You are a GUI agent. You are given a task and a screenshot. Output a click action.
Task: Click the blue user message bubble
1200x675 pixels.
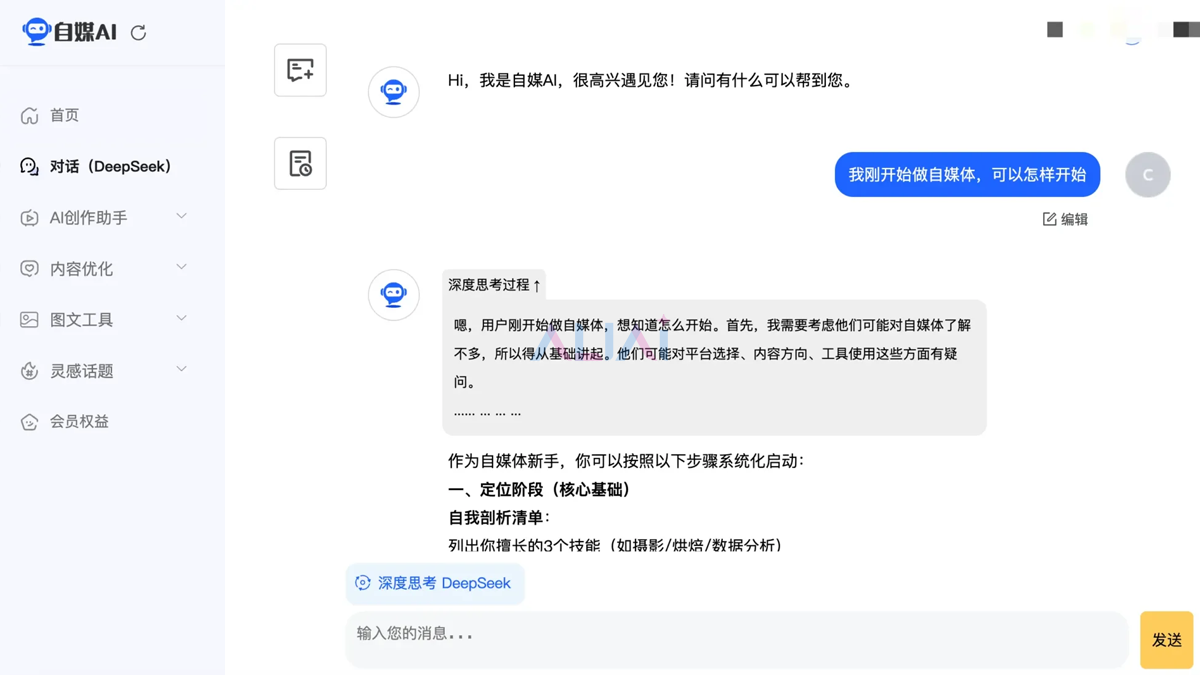point(967,175)
